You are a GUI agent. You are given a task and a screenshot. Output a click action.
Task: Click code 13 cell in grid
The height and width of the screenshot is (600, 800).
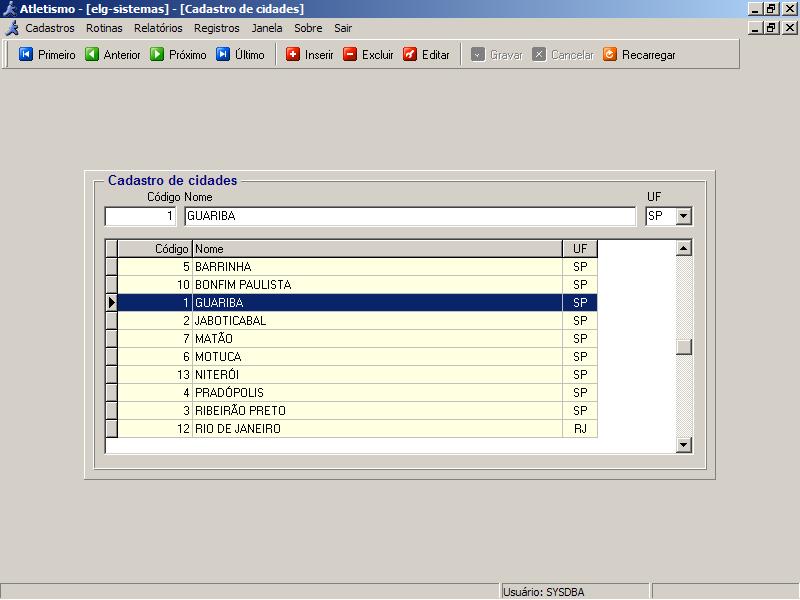point(155,374)
